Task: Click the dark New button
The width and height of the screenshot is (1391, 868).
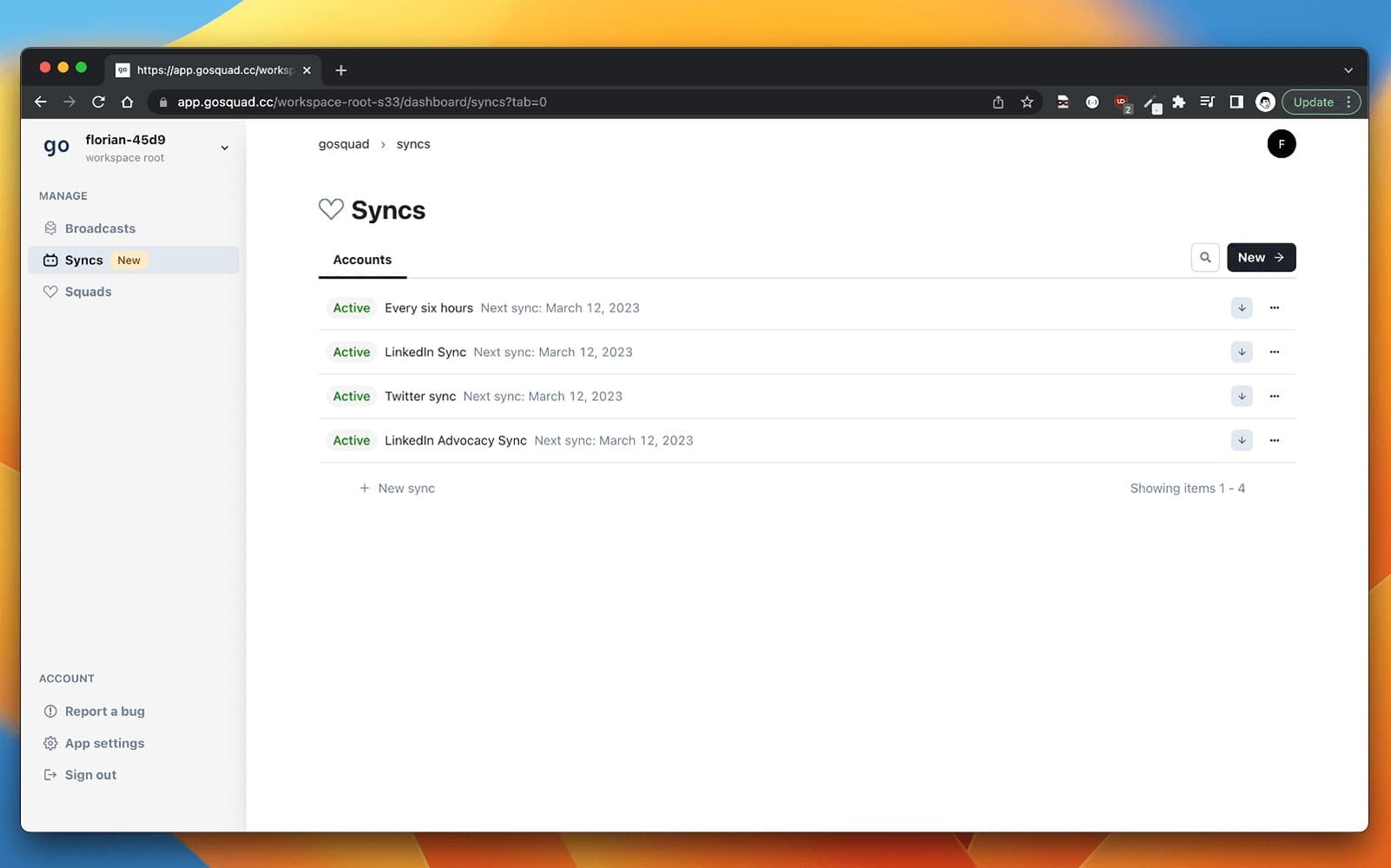Action: tap(1260, 258)
